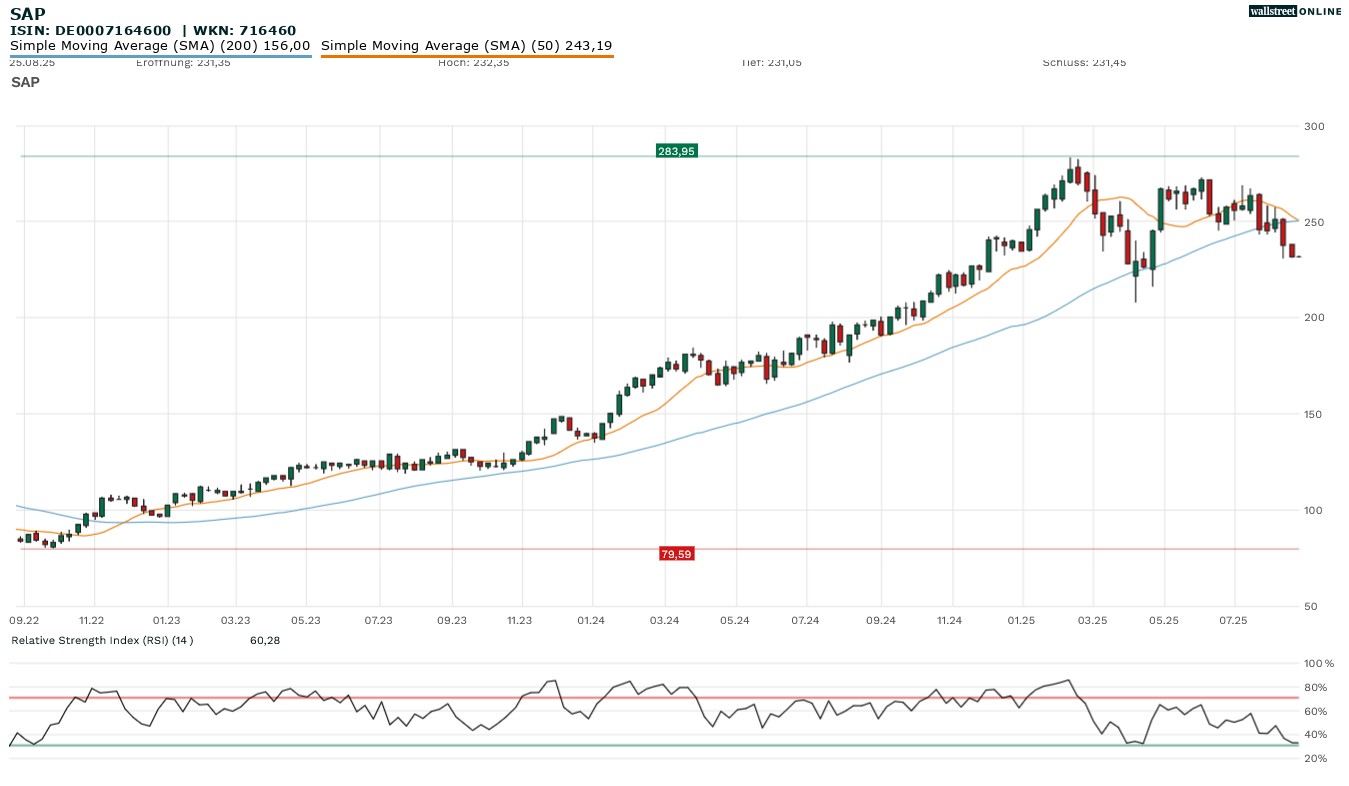
Task: Click the 03.25 date axis label
Action: point(1093,621)
